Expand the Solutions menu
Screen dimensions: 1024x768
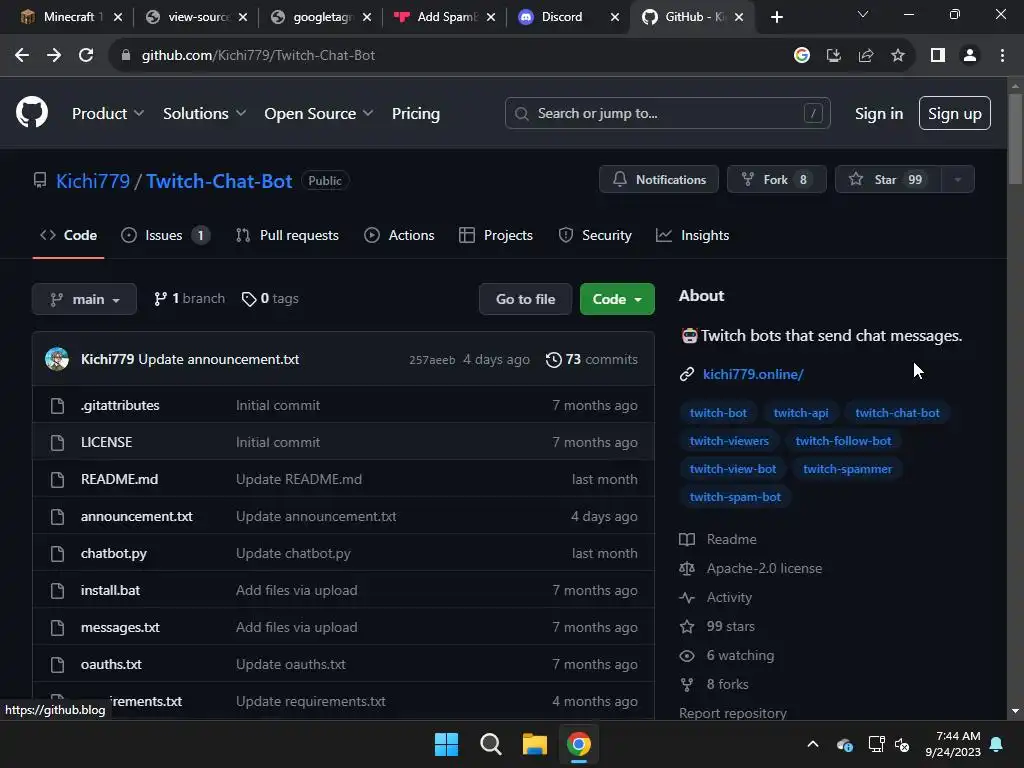[204, 114]
